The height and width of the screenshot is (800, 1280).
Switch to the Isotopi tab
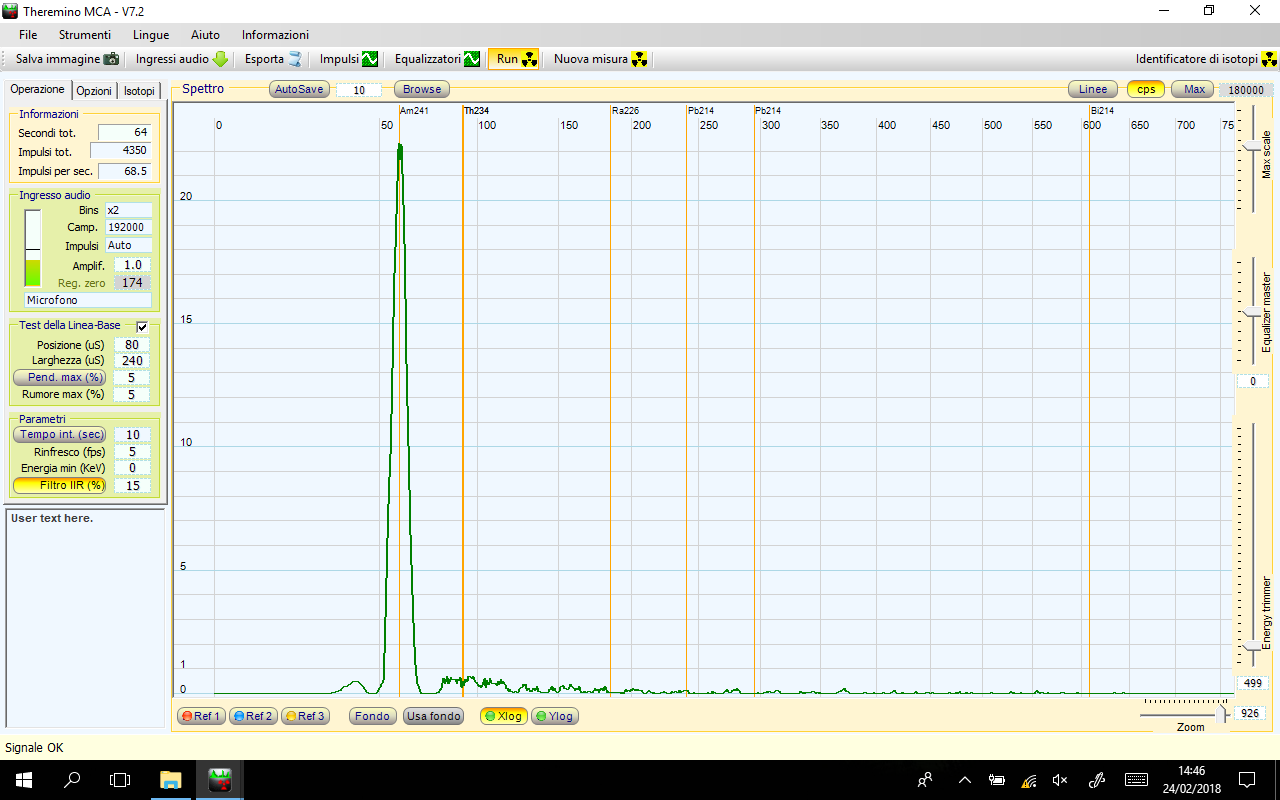click(x=139, y=90)
